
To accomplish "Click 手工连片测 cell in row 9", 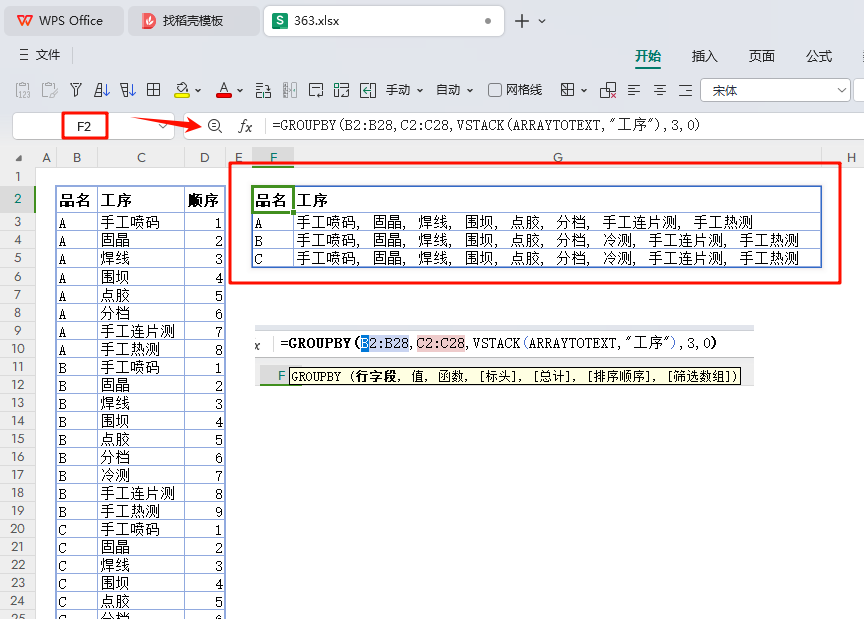I will (x=141, y=331).
